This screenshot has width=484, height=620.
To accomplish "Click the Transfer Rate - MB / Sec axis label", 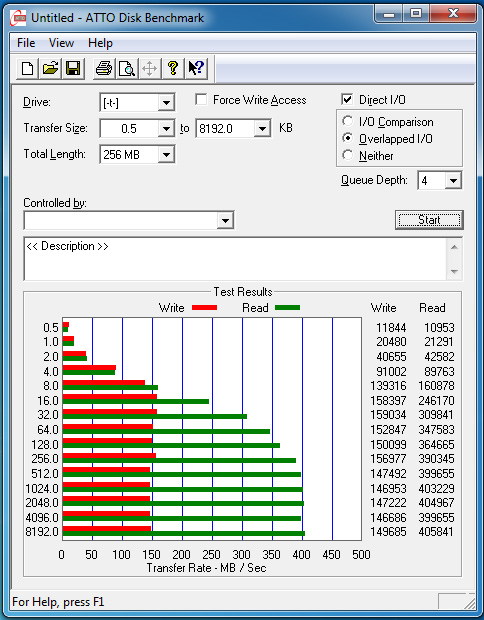I will click(x=206, y=568).
